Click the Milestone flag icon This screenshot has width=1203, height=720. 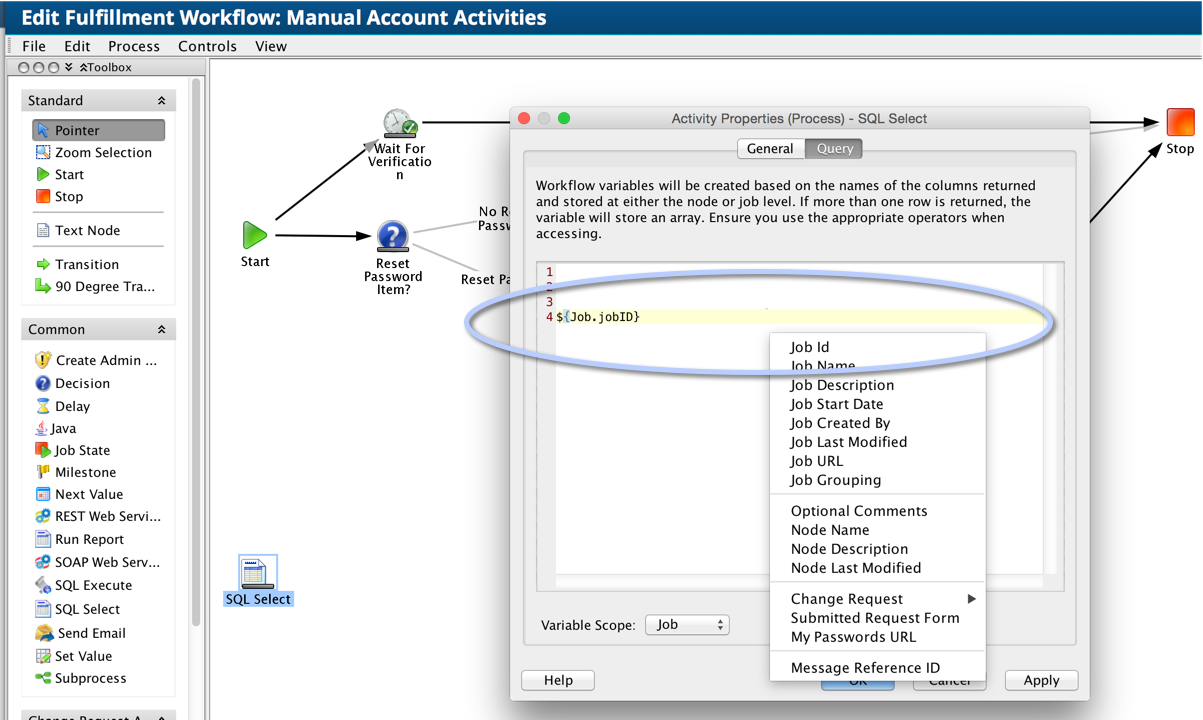pos(43,472)
